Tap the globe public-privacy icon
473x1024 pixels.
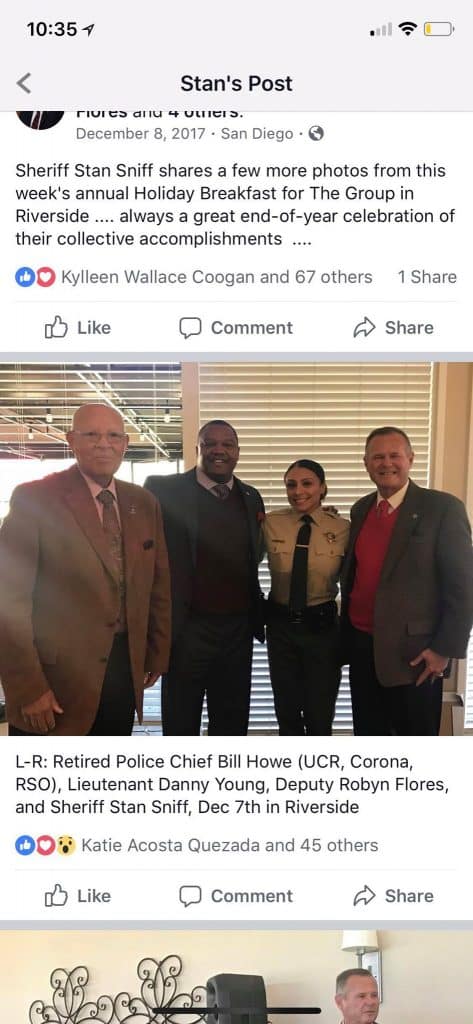[316, 134]
